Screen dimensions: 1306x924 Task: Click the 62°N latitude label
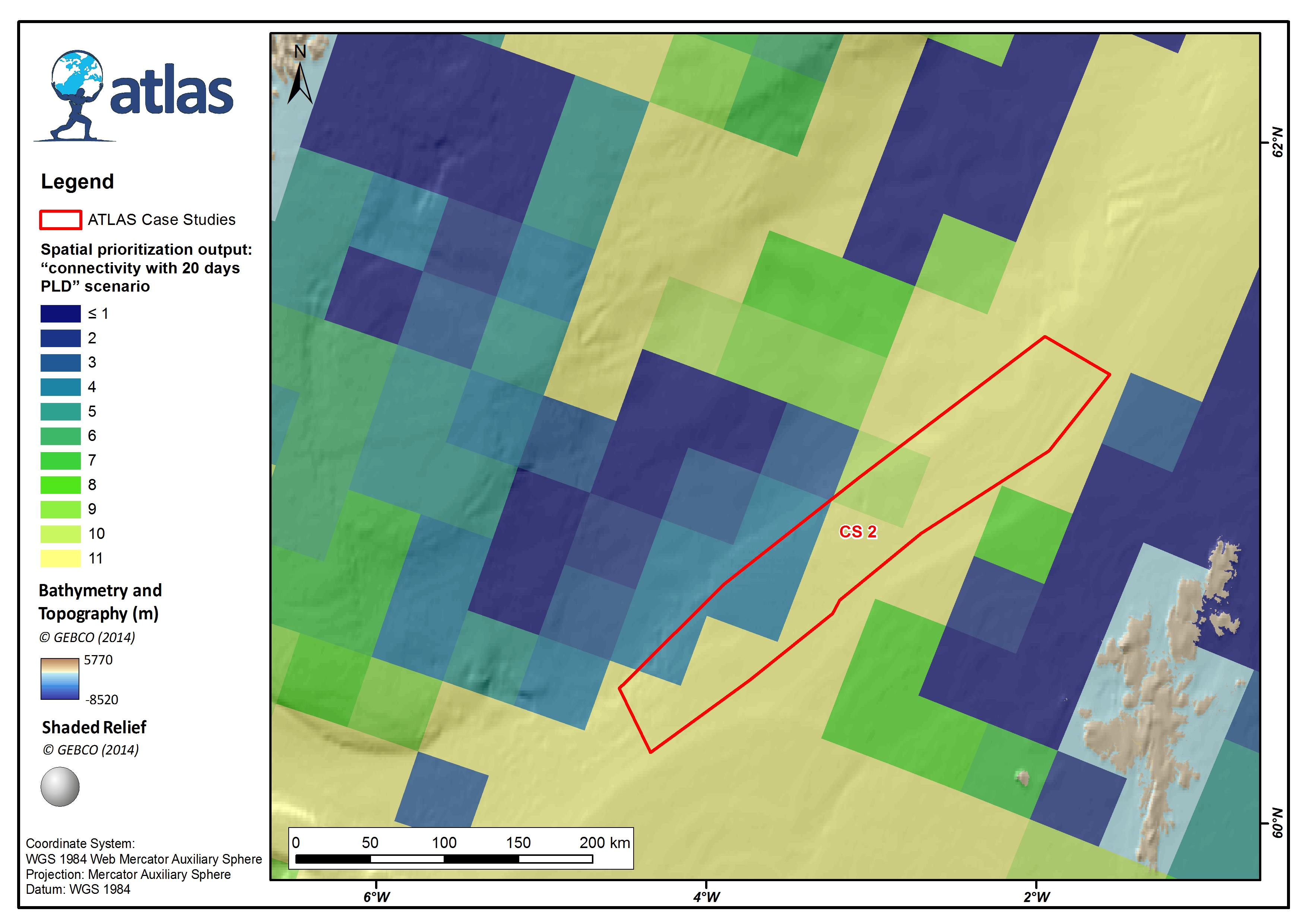[x=1278, y=142]
